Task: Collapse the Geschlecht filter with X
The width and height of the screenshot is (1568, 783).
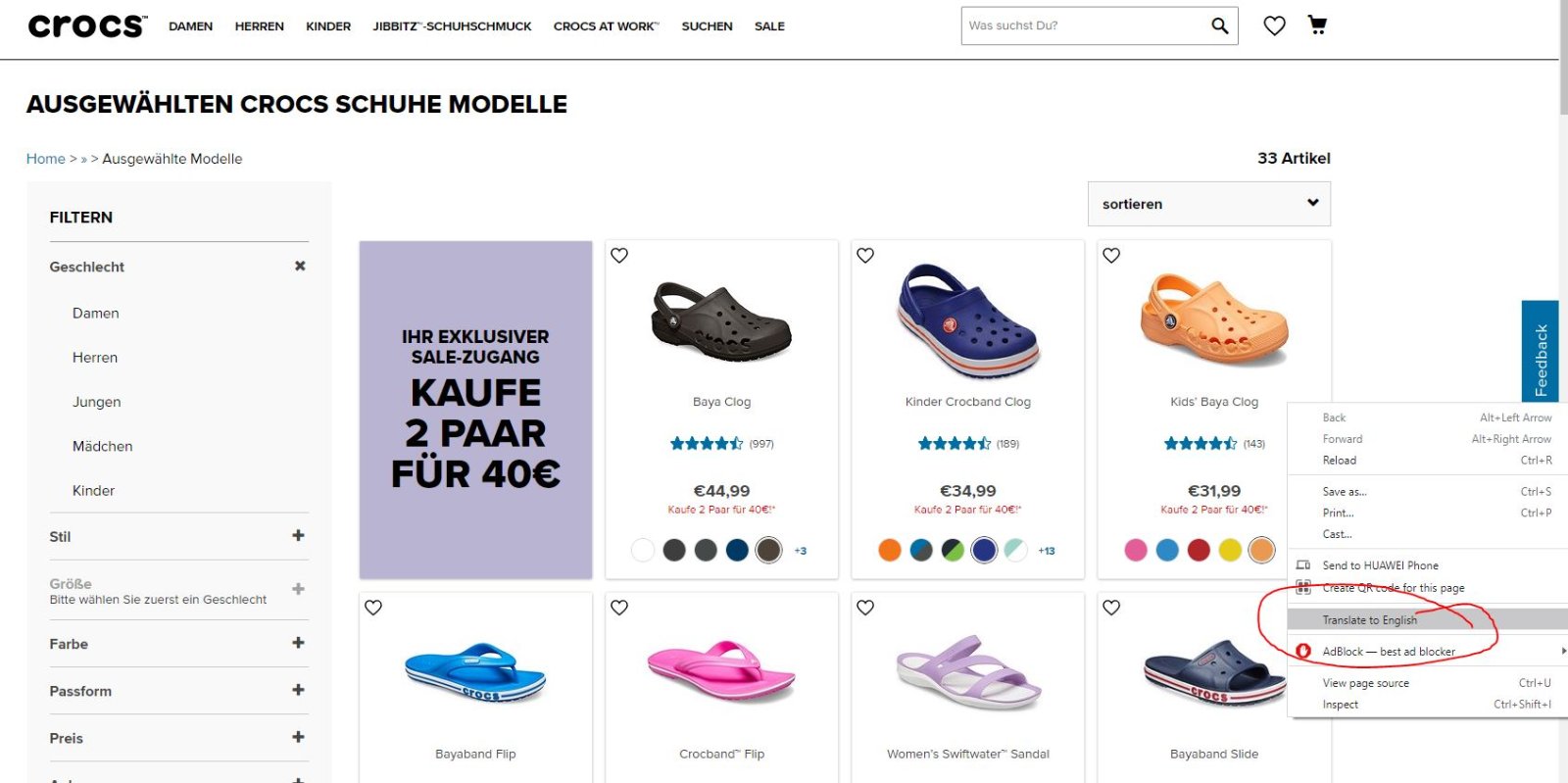Action: [x=300, y=266]
